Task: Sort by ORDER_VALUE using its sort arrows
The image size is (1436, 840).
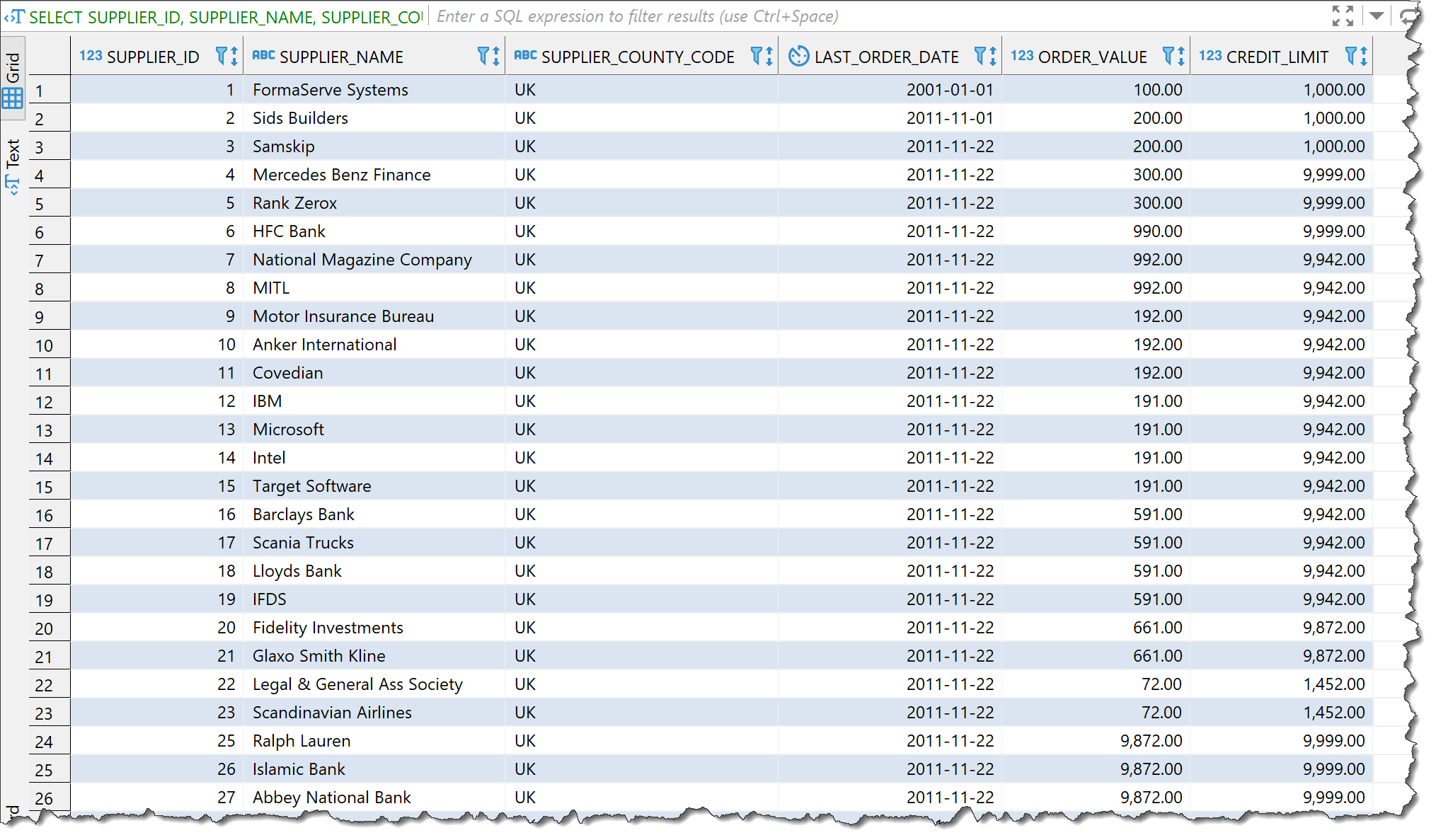Action: tap(1181, 57)
